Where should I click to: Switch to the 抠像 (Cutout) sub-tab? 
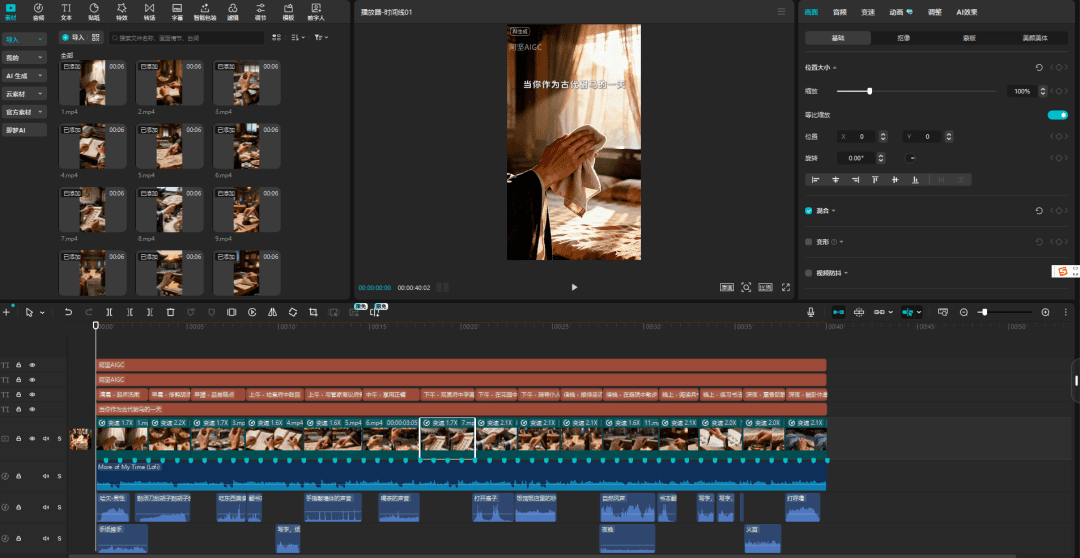pyautogui.click(x=903, y=38)
